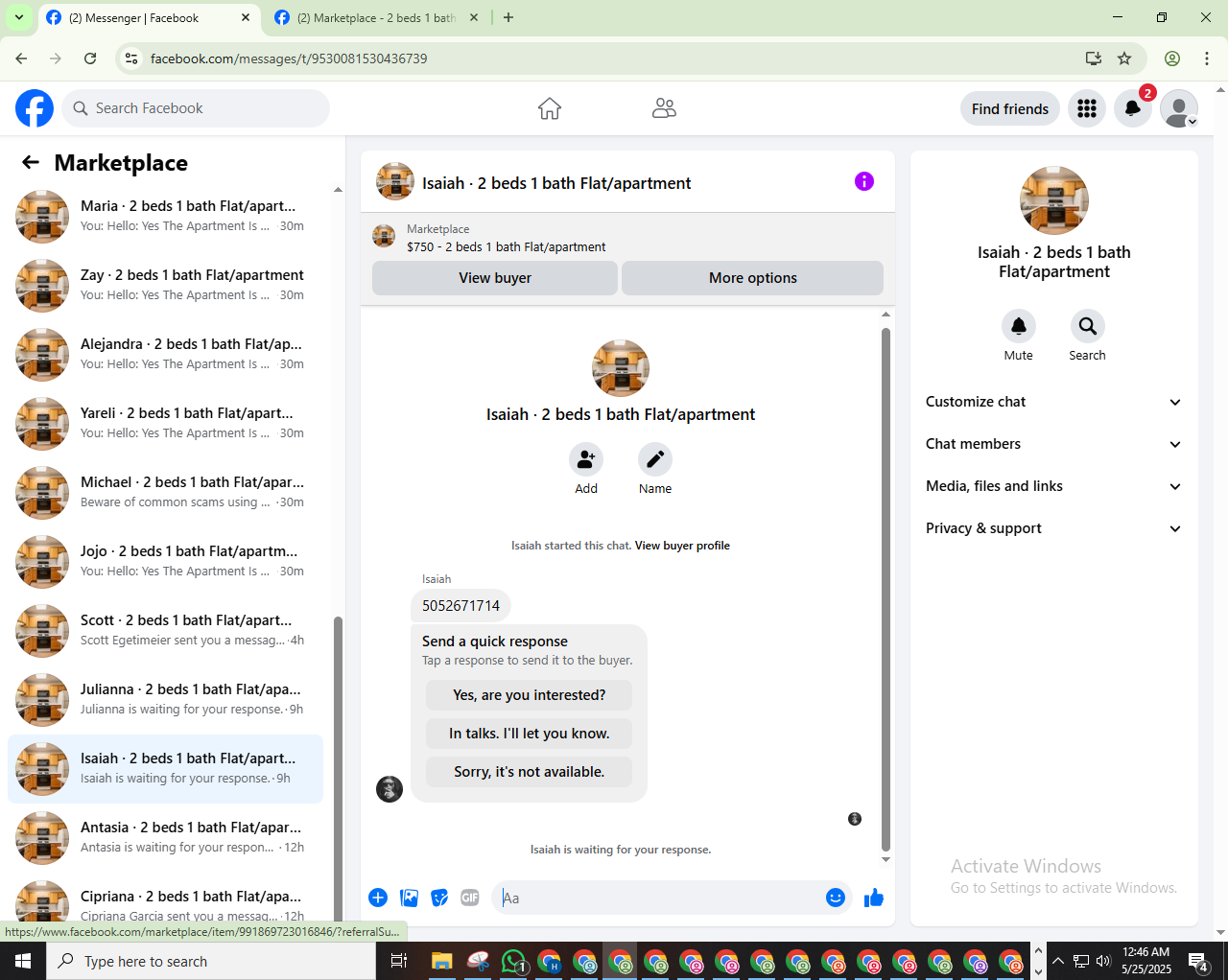Open Yareli's conversation in the list
This screenshot has height=980, width=1228.
click(165, 424)
